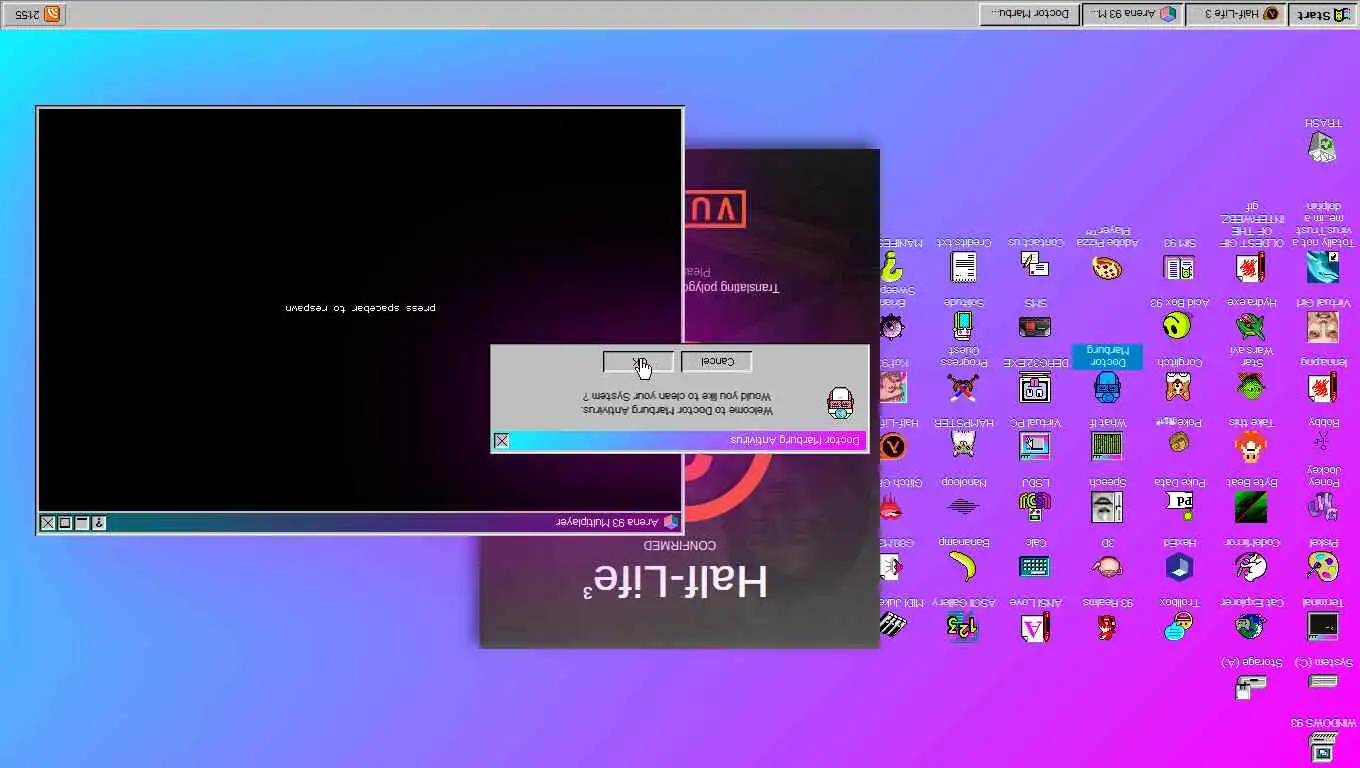Launch the Speech icon

(x=1107, y=506)
